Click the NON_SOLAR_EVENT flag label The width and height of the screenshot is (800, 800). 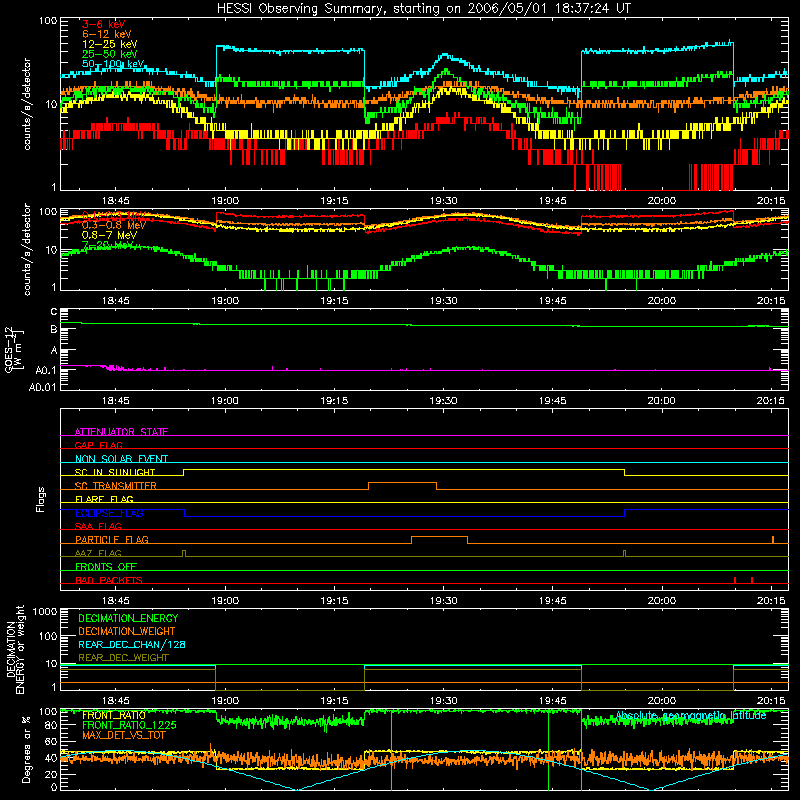pyautogui.click(x=121, y=459)
